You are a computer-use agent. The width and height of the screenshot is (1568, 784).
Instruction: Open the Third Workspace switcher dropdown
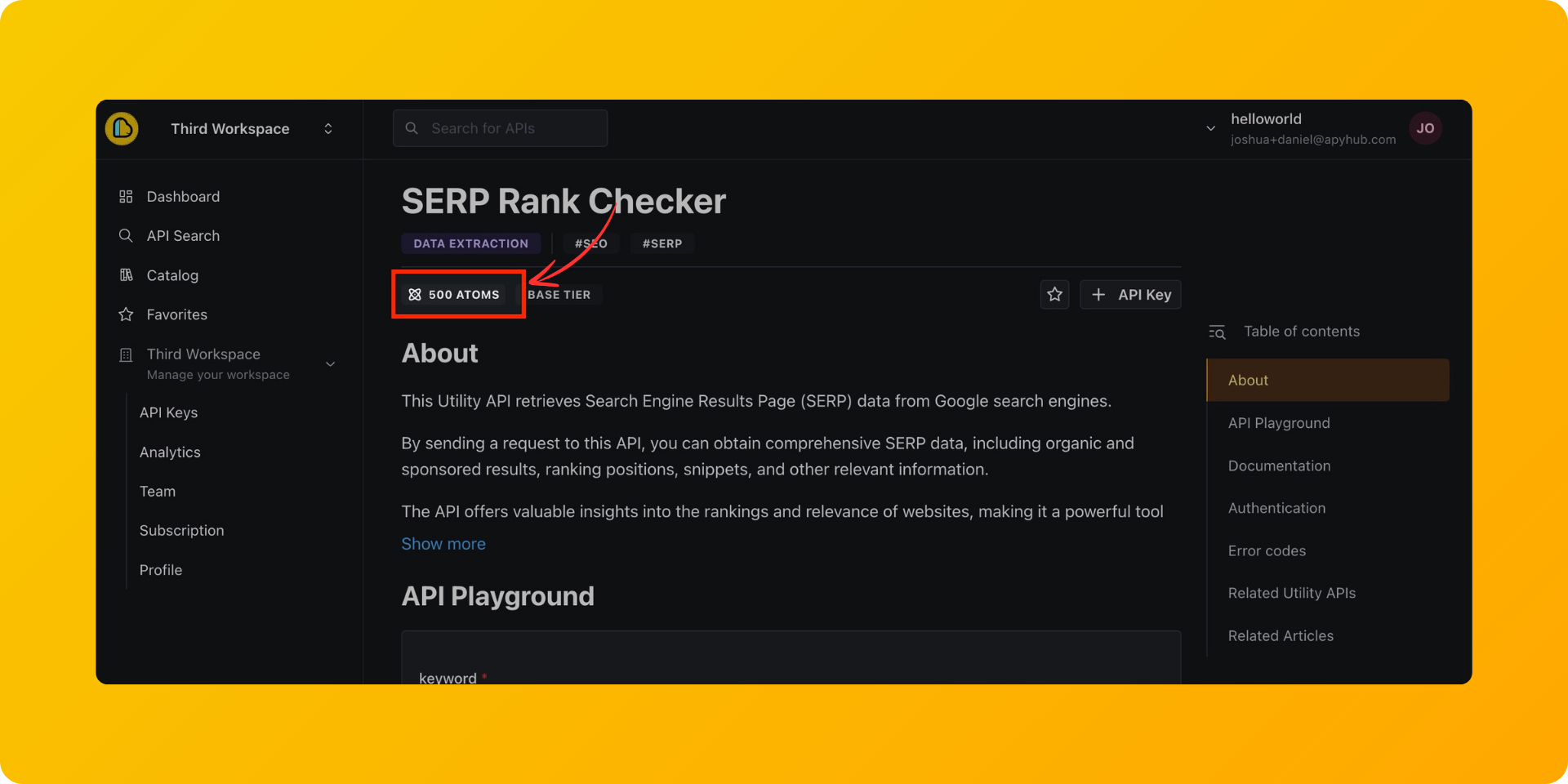[327, 129]
